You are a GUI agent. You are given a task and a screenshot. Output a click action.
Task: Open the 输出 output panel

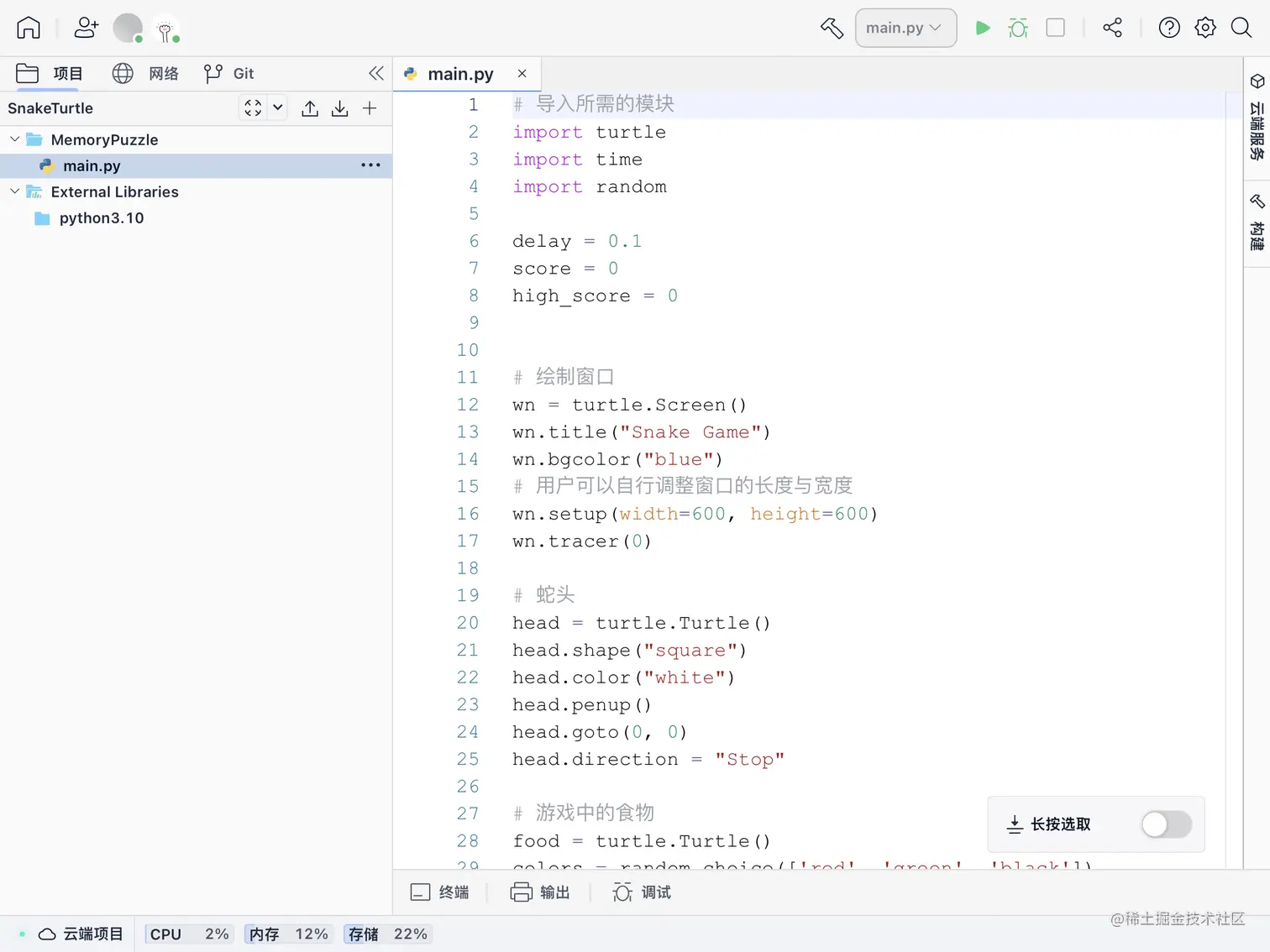click(540, 892)
